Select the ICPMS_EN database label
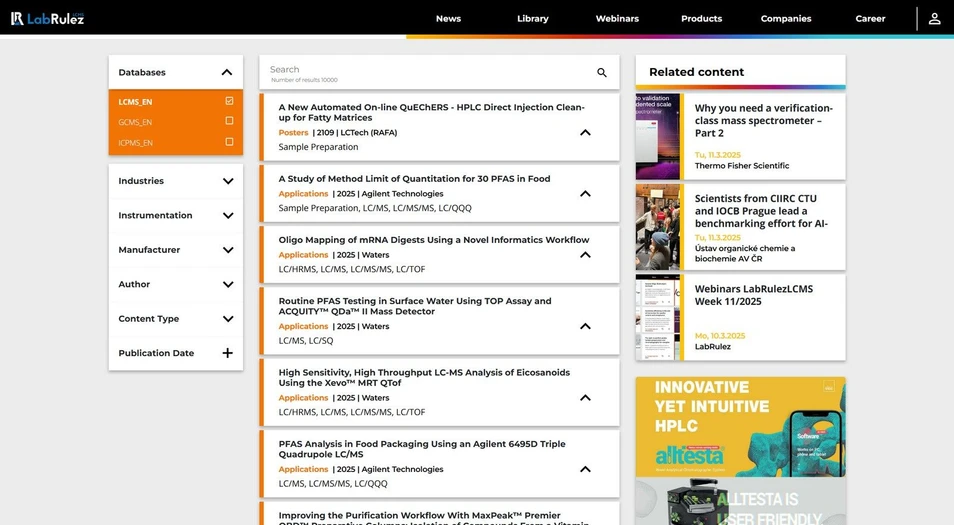 pyautogui.click(x=136, y=143)
